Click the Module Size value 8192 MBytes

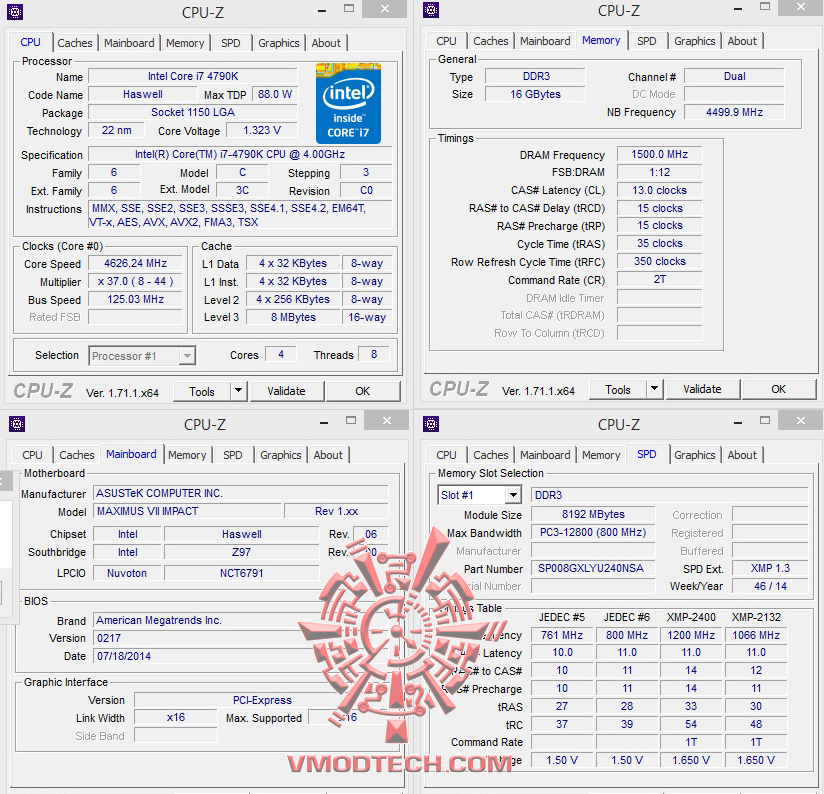[x=593, y=514]
